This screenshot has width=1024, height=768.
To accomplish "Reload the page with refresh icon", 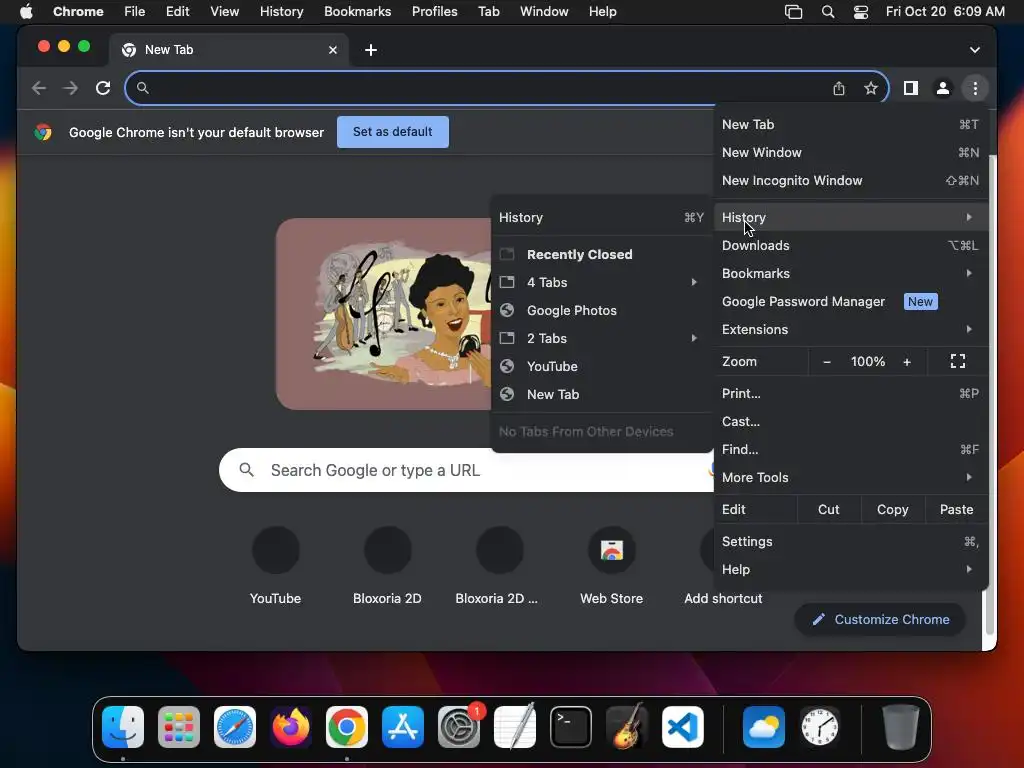I will (103, 88).
